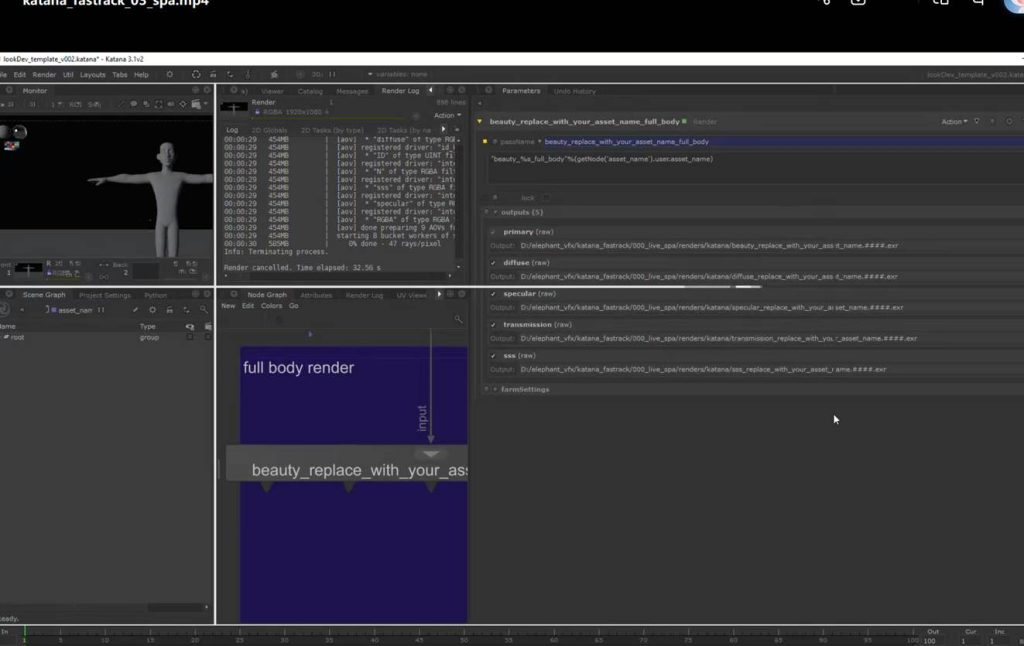Switch to the Project Settings tab
This screenshot has width=1024, height=646.
105,295
